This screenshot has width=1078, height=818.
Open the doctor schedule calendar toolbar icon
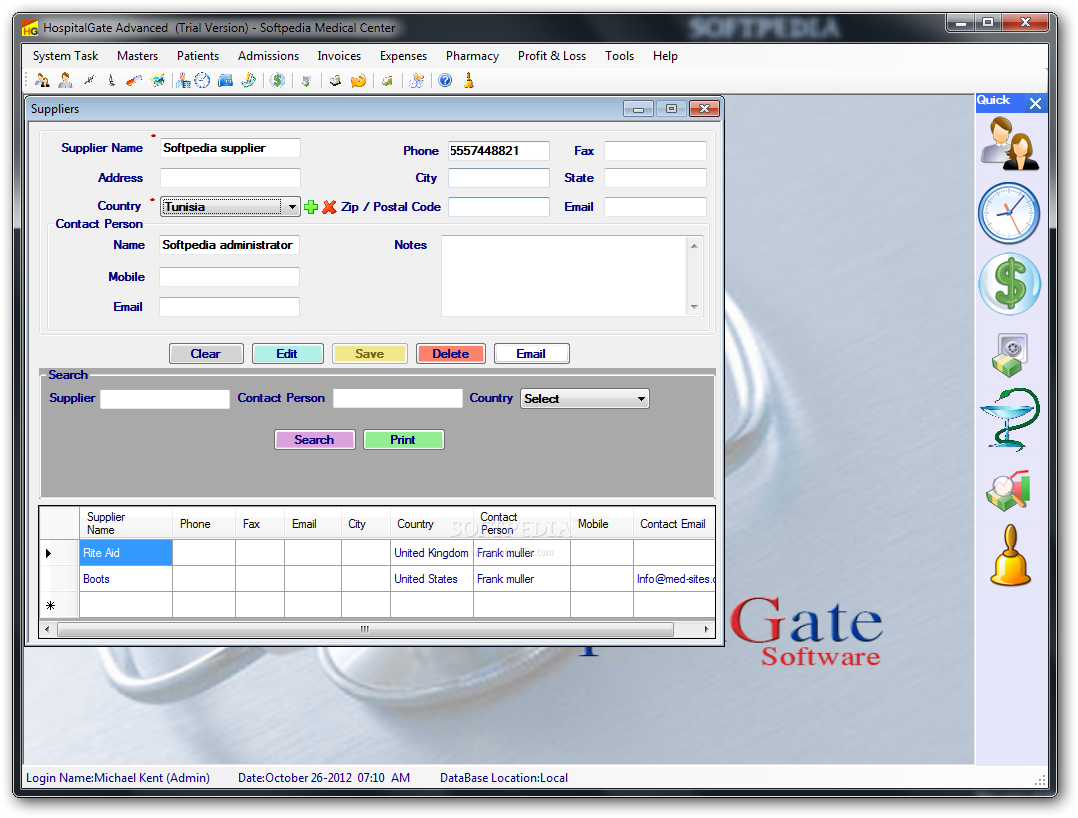[183, 80]
